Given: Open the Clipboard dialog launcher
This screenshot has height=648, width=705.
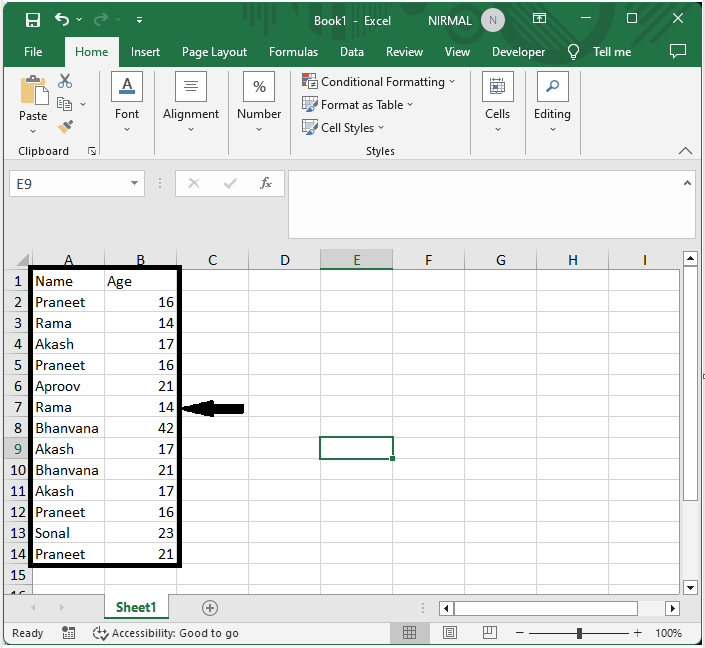Looking at the screenshot, I should pyautogui.click(x=92, y=151).
